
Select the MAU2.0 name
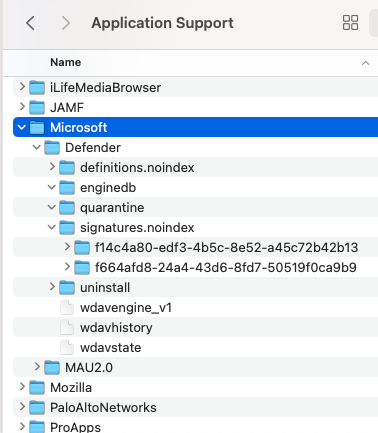pyautogui.click(x=89, y=368)
